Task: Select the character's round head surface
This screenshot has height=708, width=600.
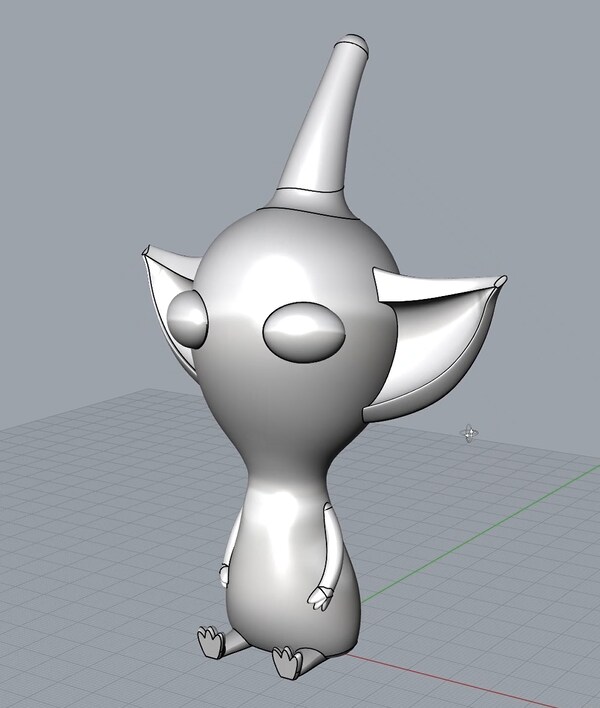Action: point(296,343)
